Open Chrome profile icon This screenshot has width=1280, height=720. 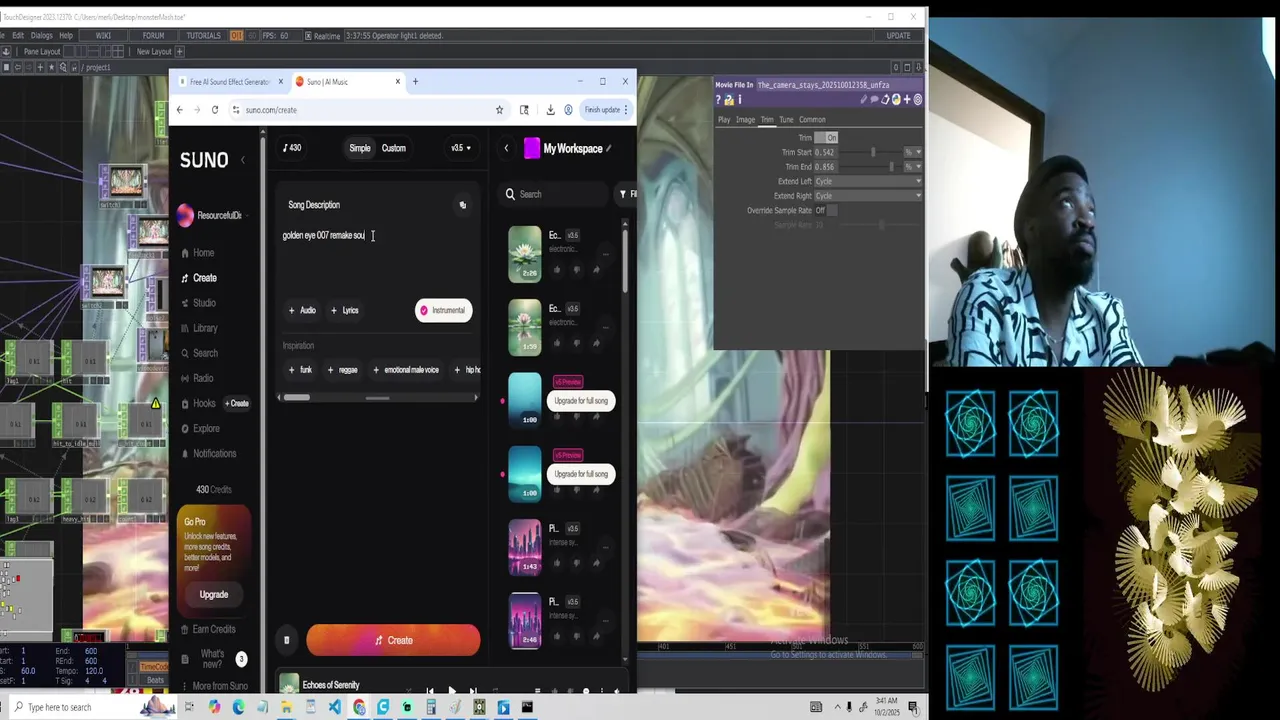tap(568, 110)
